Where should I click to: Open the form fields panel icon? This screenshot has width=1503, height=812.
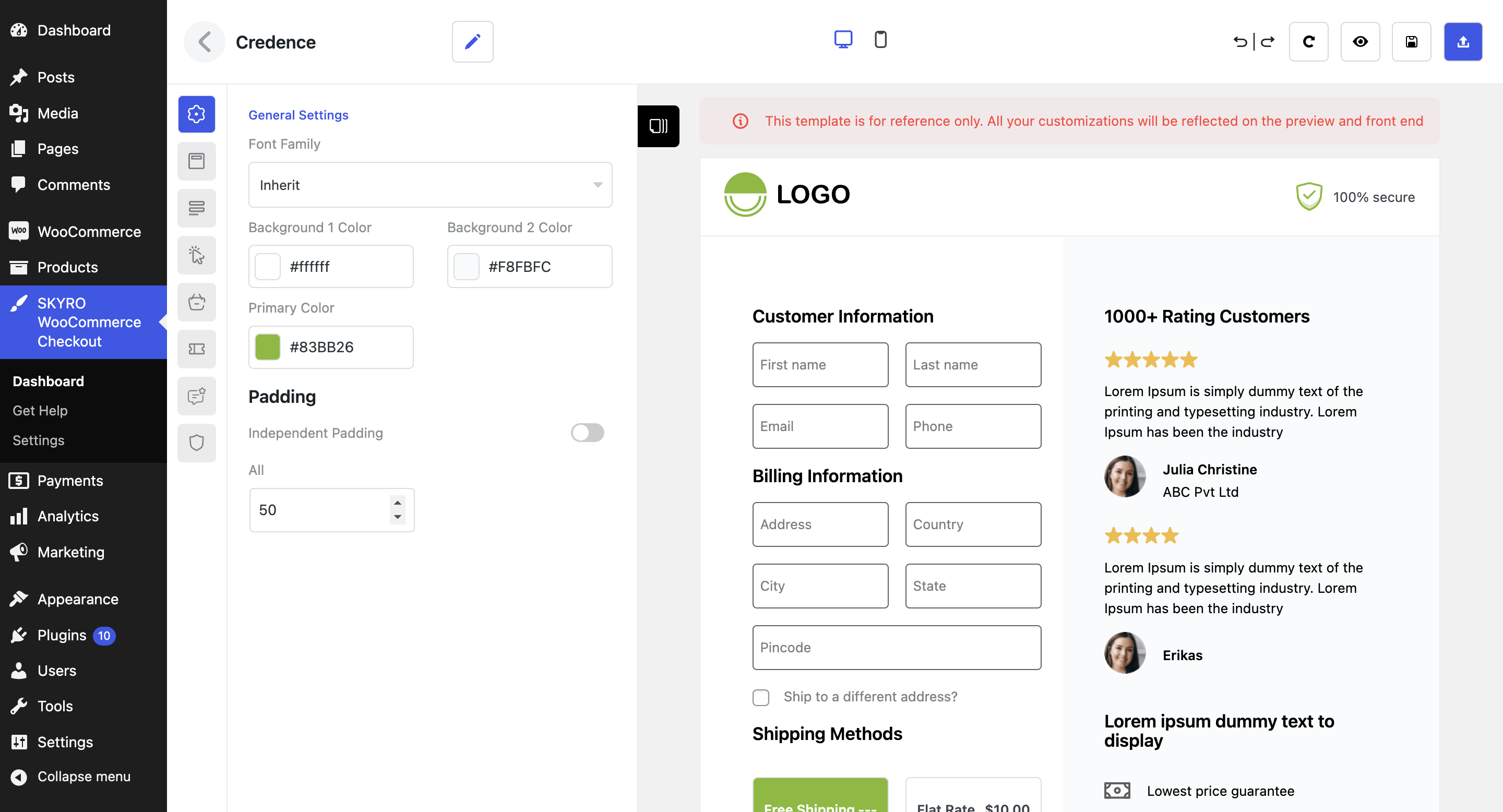click(x=197, y=208)
